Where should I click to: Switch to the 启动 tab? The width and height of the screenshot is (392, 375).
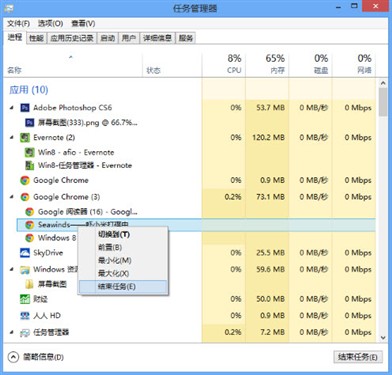point(108,38)
